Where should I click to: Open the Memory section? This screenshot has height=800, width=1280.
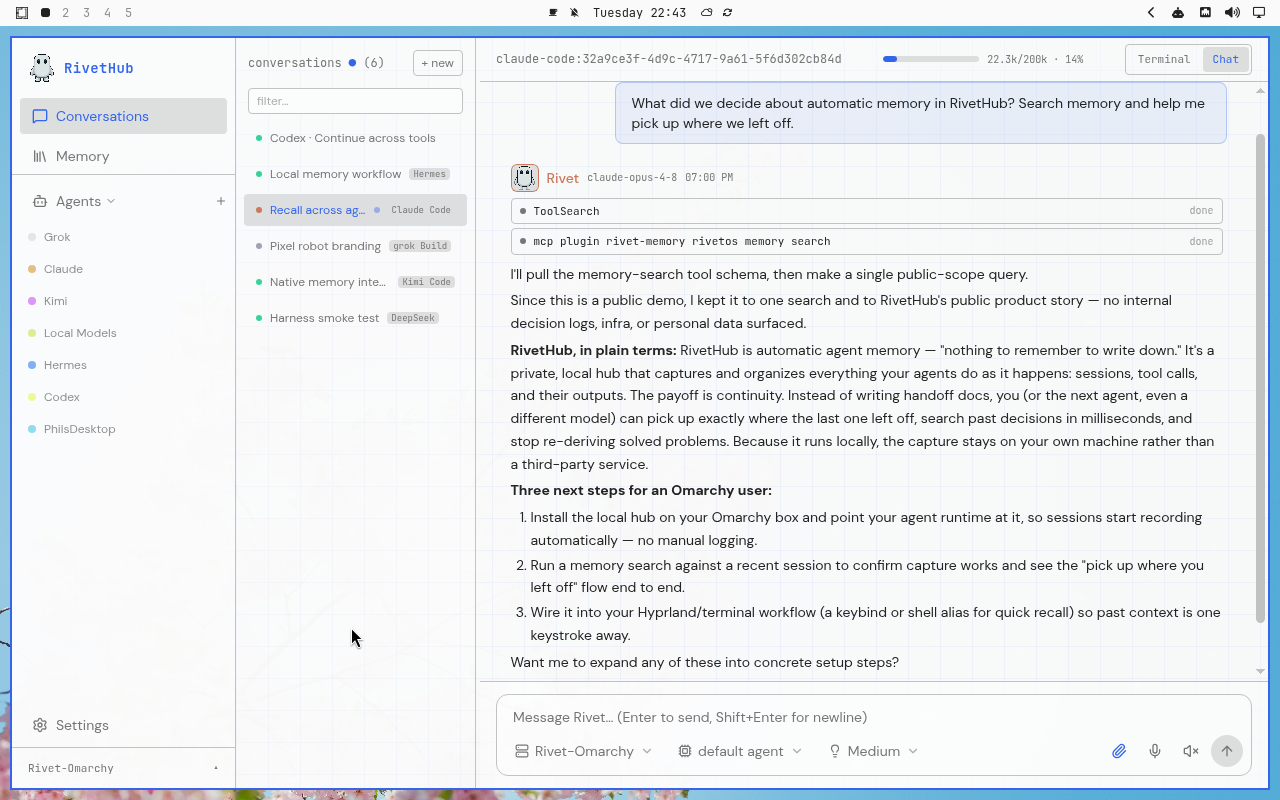click(123, 156)
